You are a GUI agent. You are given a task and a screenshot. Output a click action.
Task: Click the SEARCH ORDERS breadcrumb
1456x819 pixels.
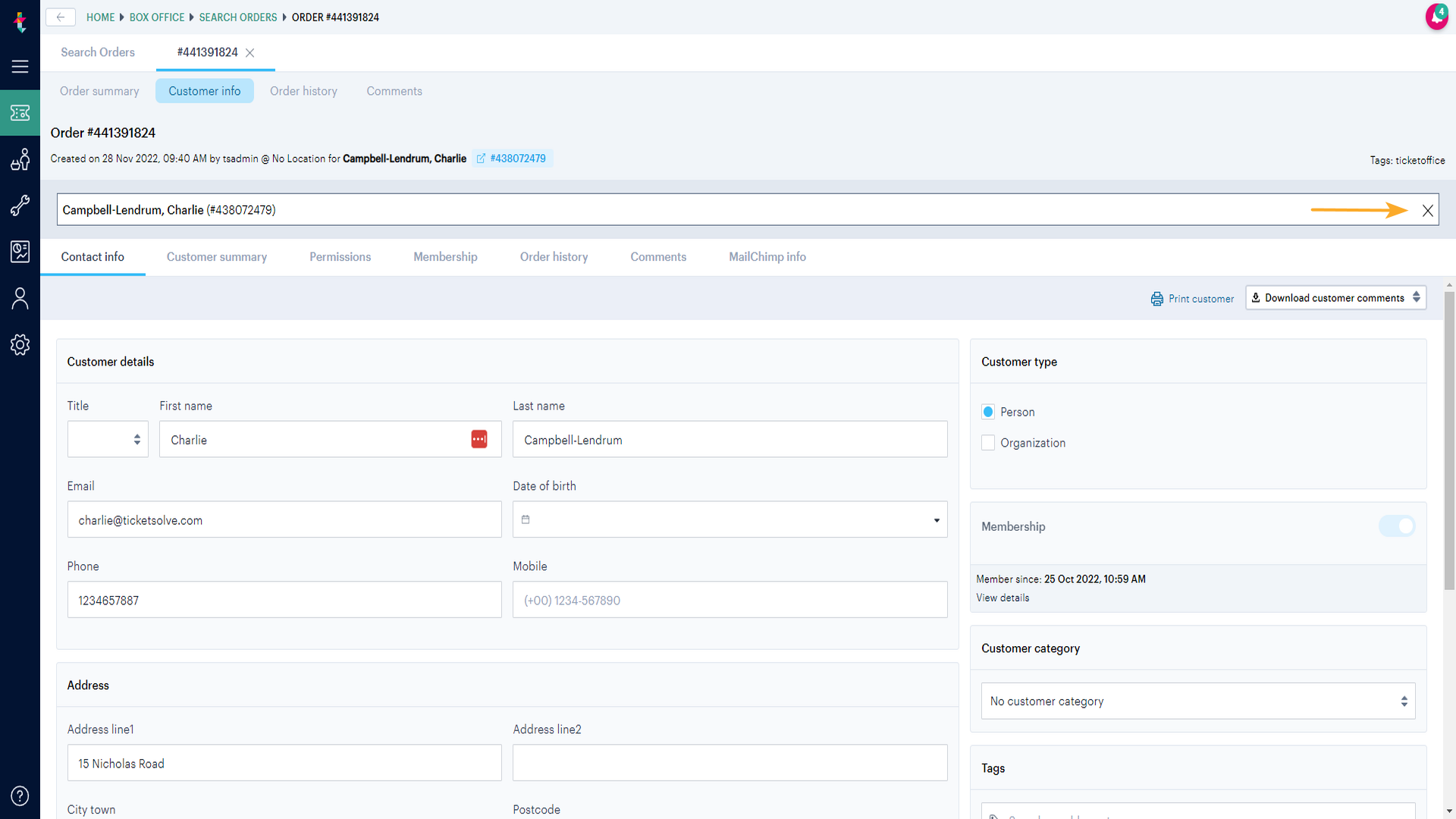[x=238, y=17]
